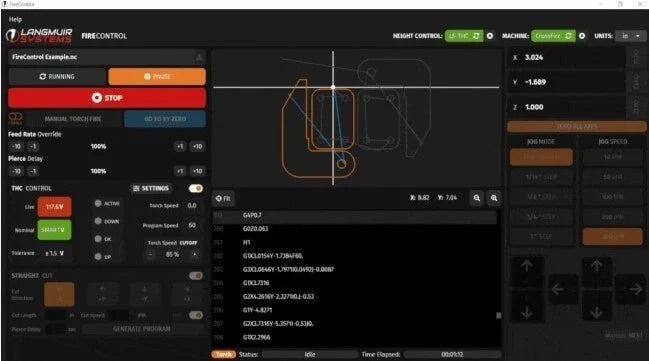Click the gear icon next to LS-THC
Screen dimensions: 649x361
tap(490, 36)
